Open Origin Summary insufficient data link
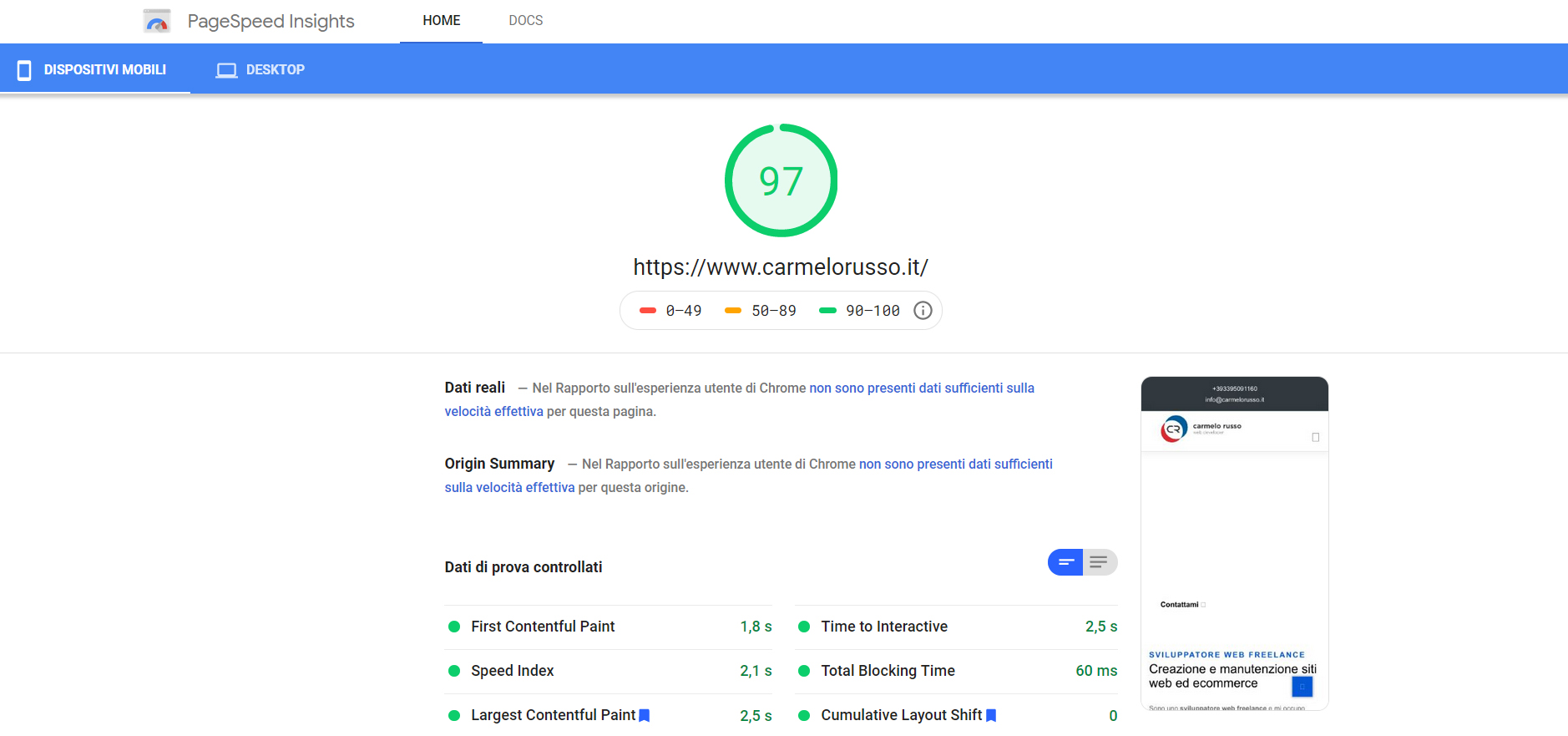This screenshot has height=736, width=1568. [x=956, y=464]
